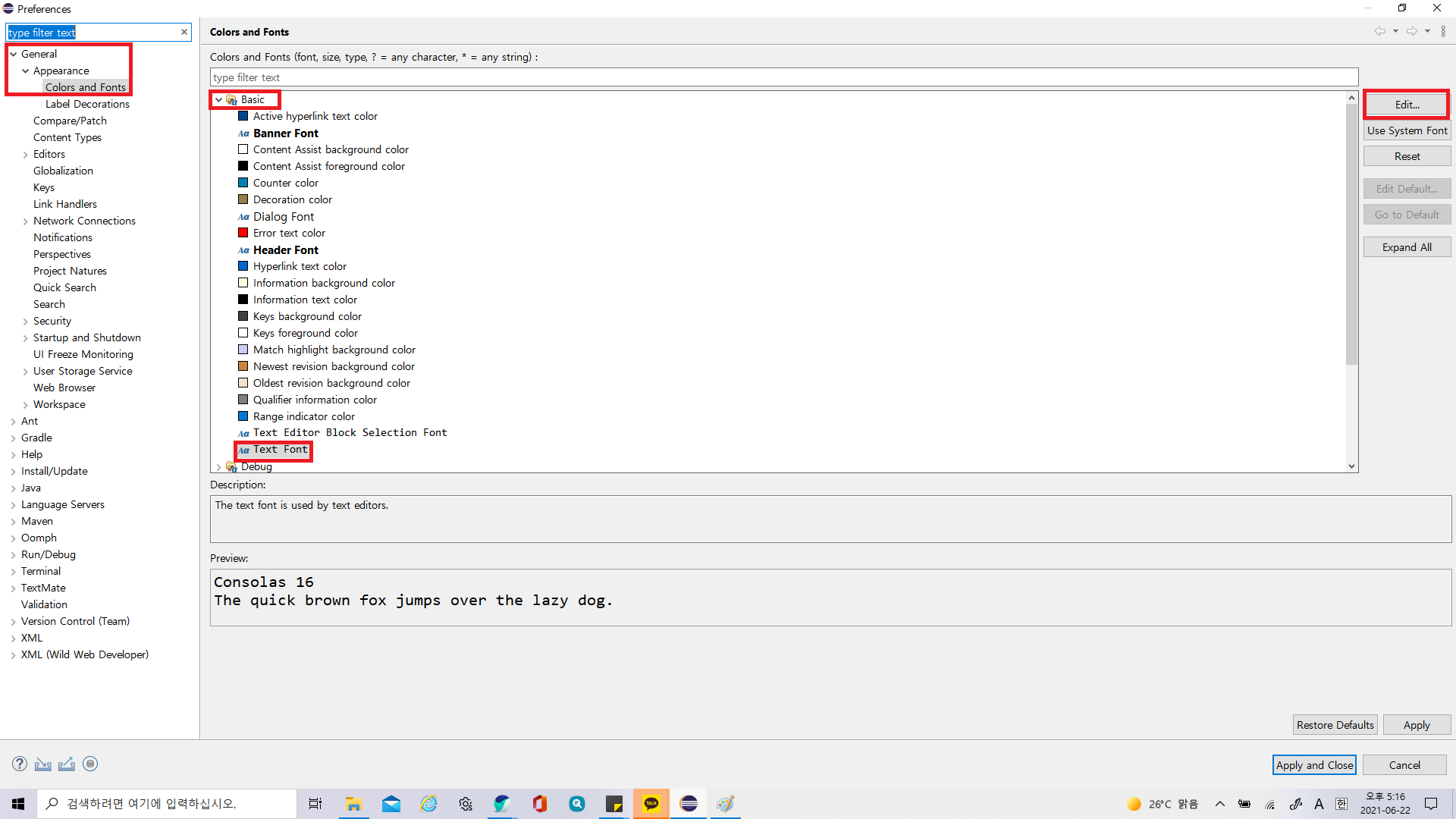
Task: Select Label Decorations in the tree
Action: click(x=87, y=104)
